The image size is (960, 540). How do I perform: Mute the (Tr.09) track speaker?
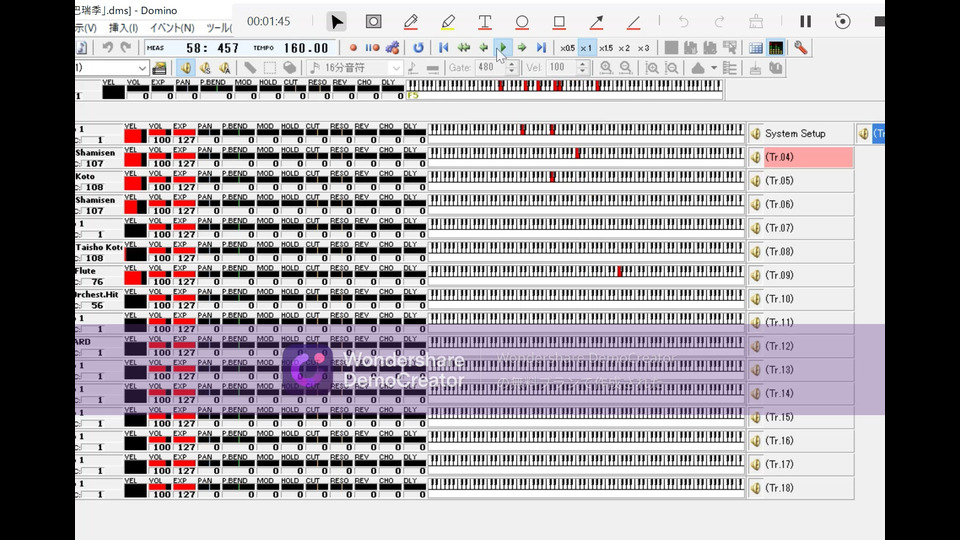pyautogui.click(x=756, y=276)
